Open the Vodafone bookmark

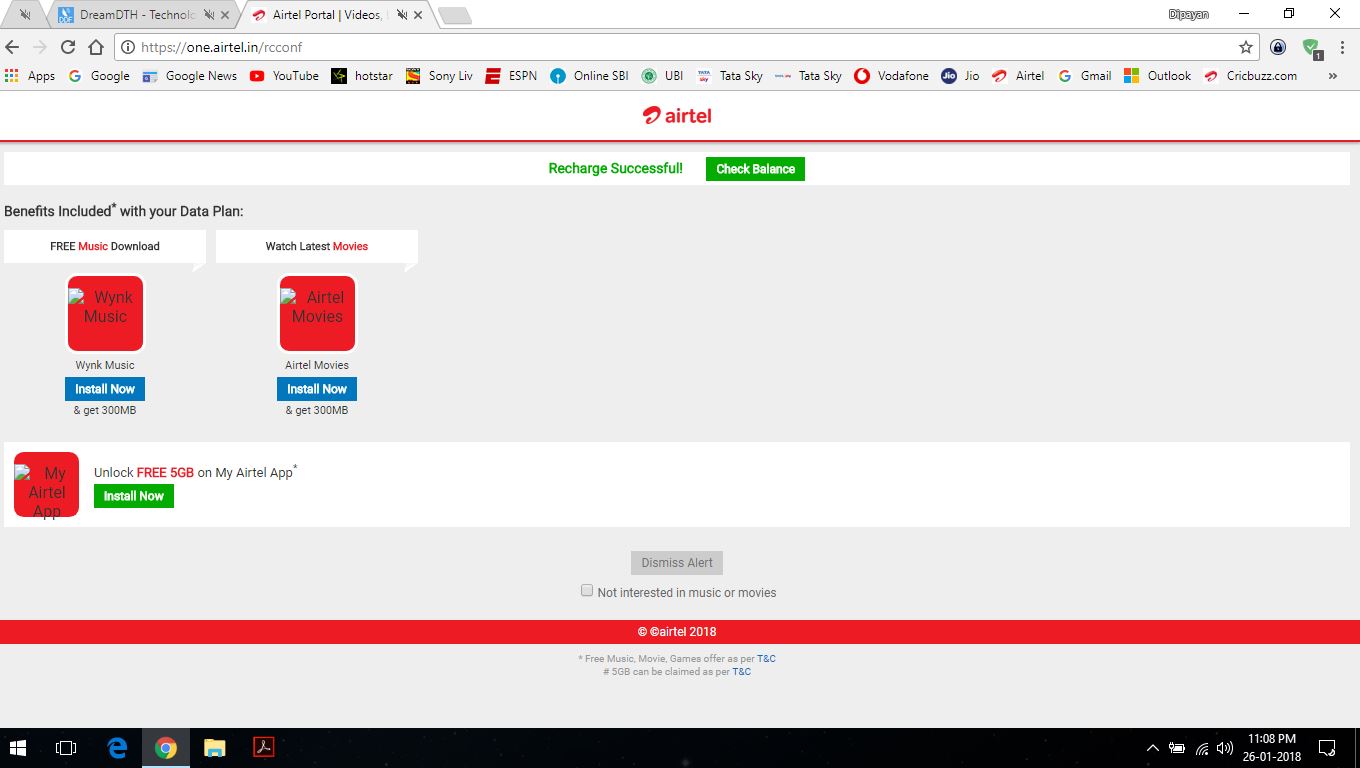tap(892, 76)
